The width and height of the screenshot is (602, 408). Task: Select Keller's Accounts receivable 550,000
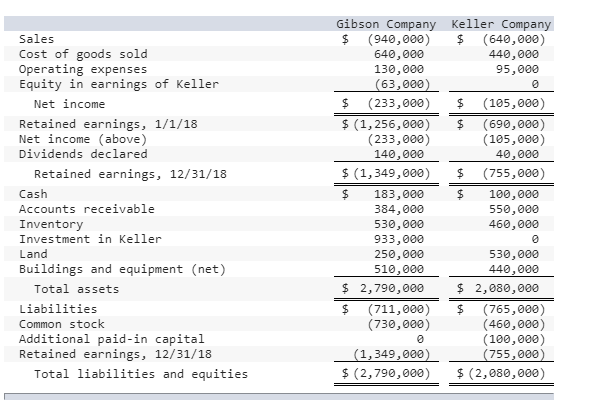pos(514,209)
